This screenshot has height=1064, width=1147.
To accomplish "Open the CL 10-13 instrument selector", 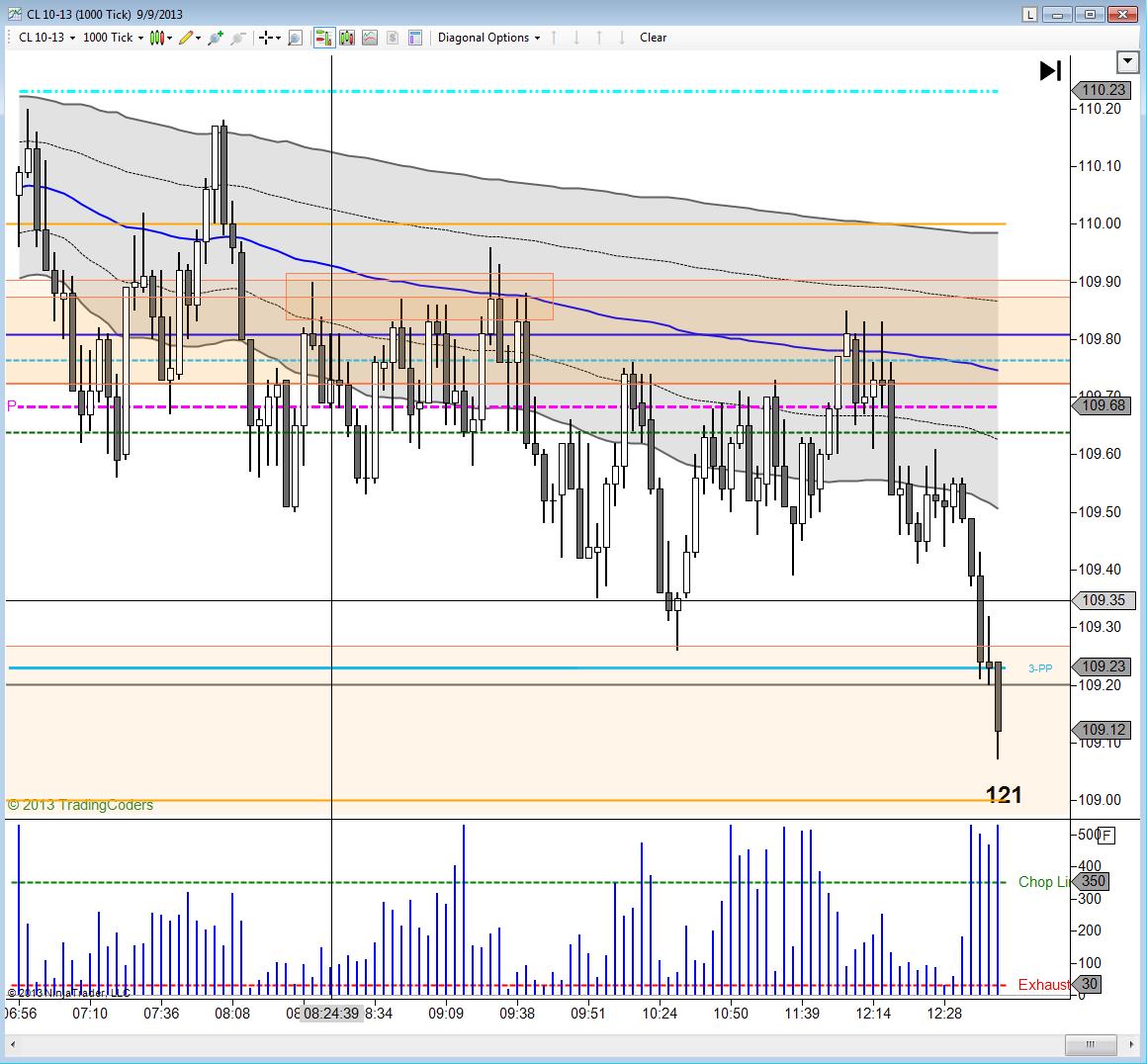I will (46, 38).
